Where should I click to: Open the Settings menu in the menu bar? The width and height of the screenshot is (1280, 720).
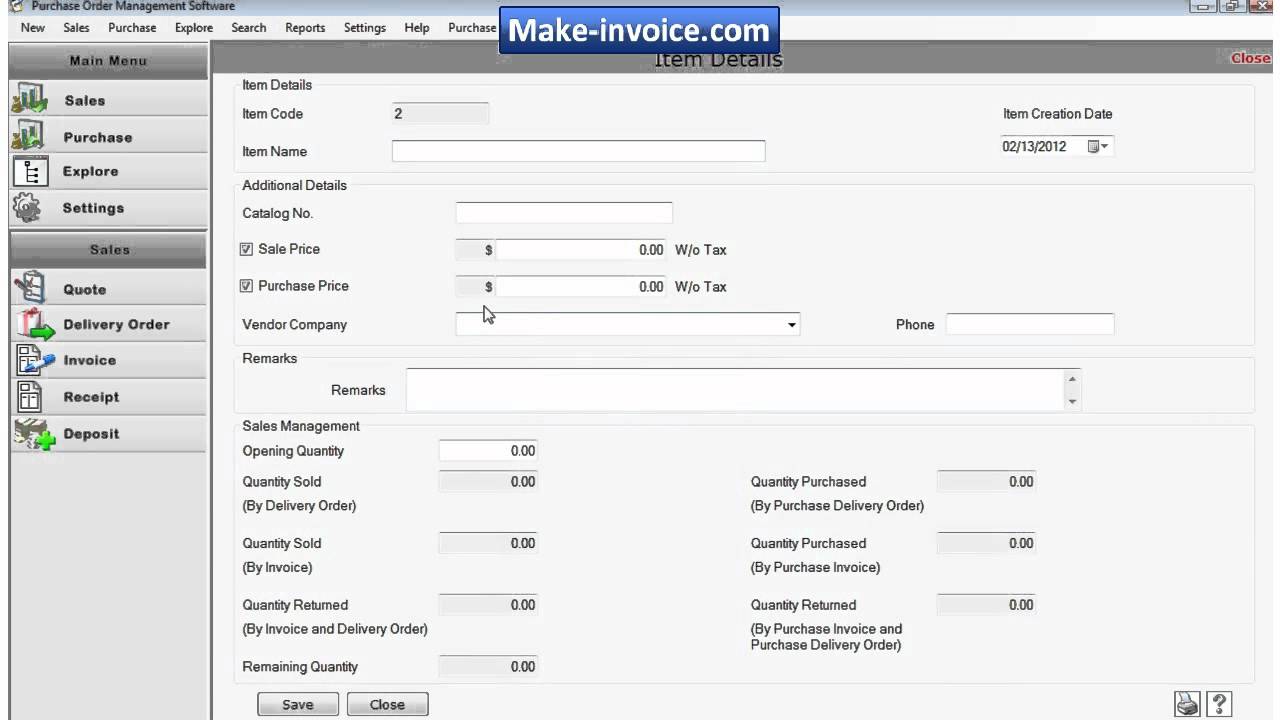coord(365,28)
